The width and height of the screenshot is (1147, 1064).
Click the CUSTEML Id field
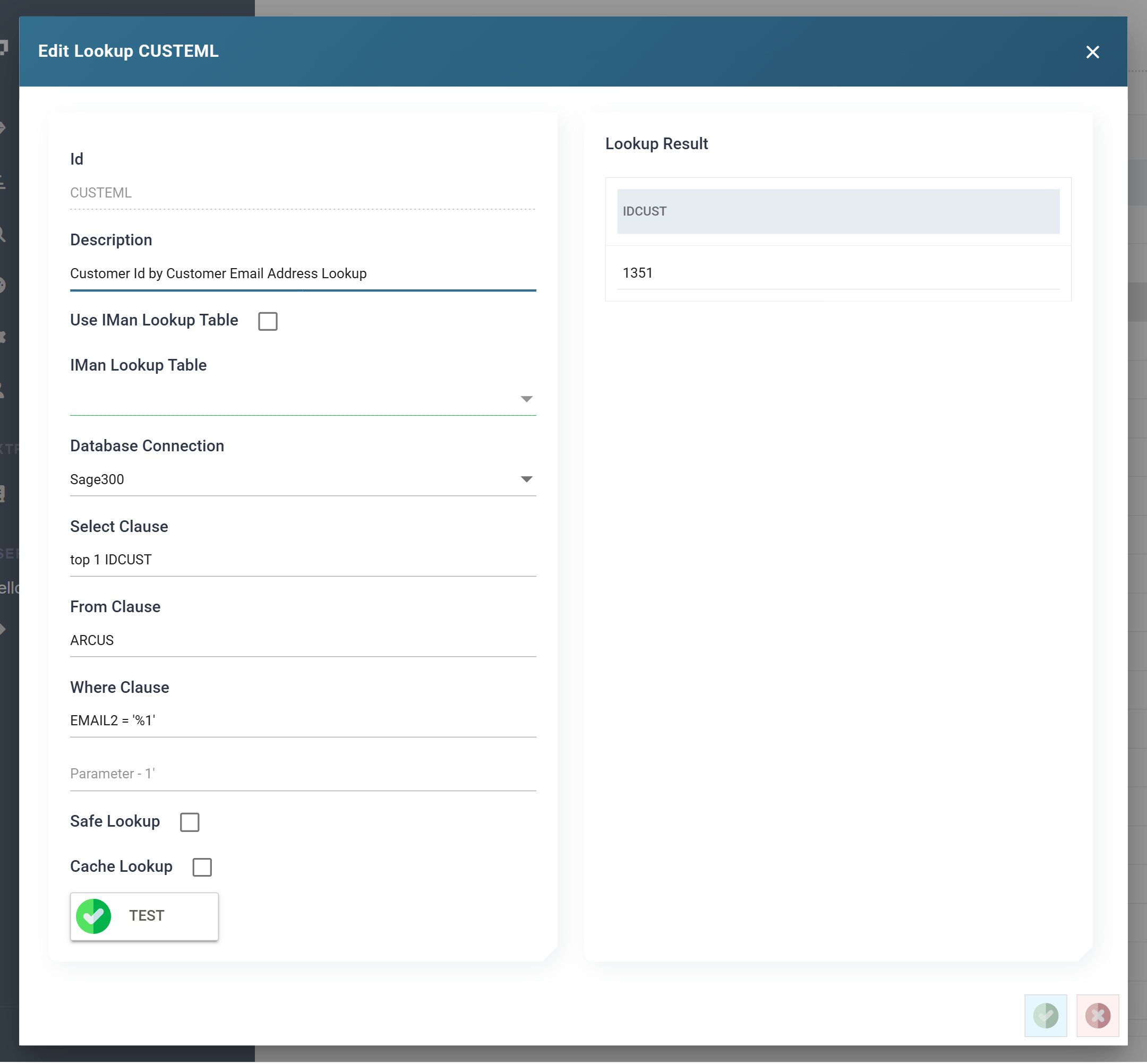click(x=303, y=193)
